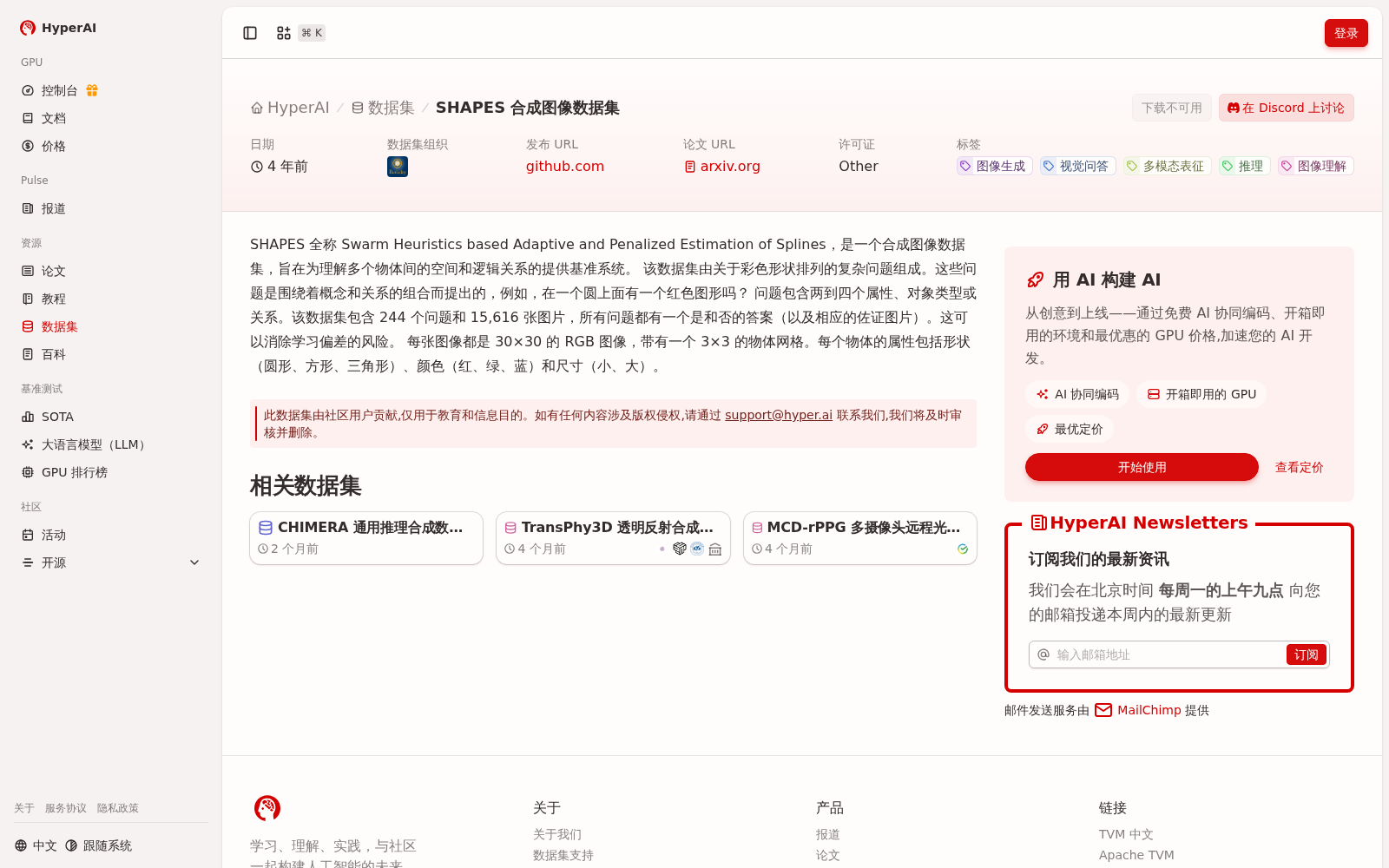Open CHIMERA 通用推理合成数据集 card
Image resolution: width=1389 pixels, height=868 pixels.
pyautogui.click(x=366, y=538)
